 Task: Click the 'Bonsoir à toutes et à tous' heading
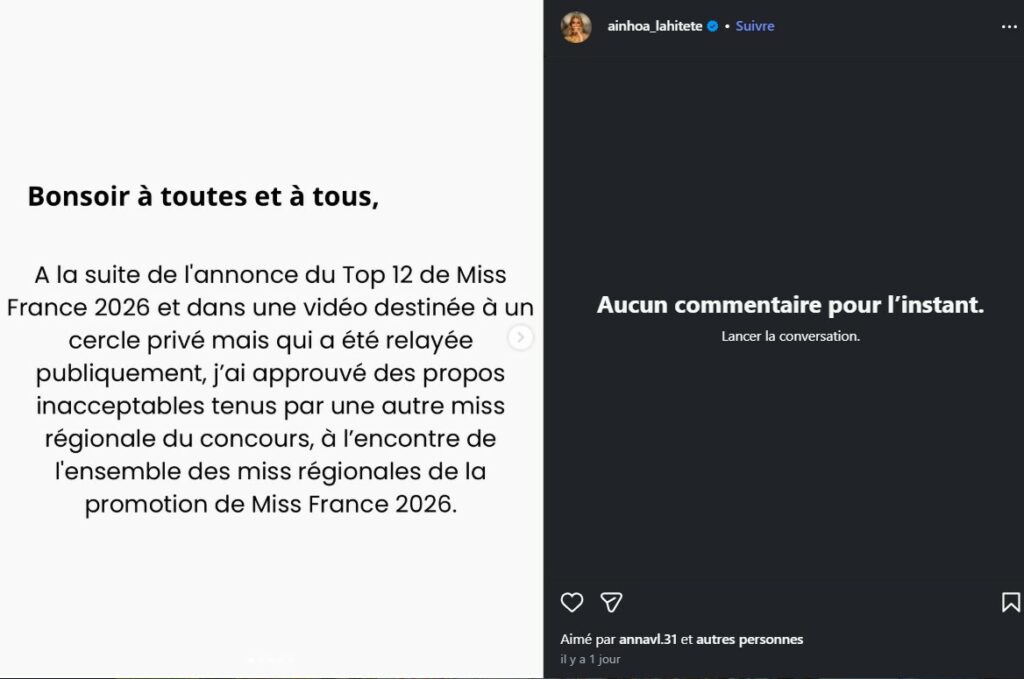203,196
